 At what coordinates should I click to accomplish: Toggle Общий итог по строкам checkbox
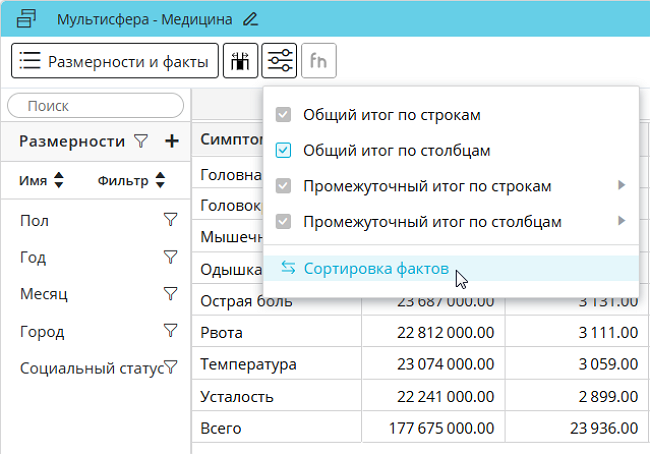283,115
